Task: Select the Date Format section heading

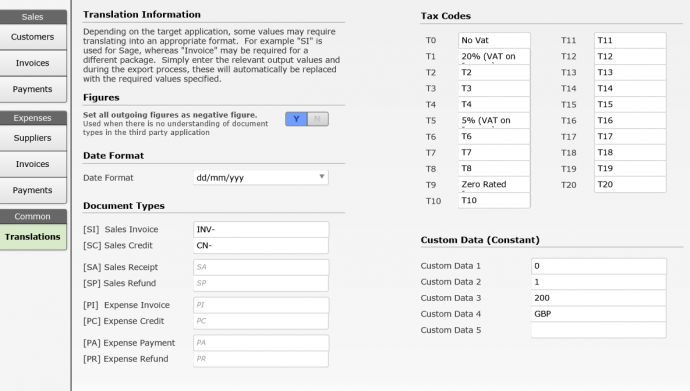Action: pyautogui.click(x=114, y=156)
